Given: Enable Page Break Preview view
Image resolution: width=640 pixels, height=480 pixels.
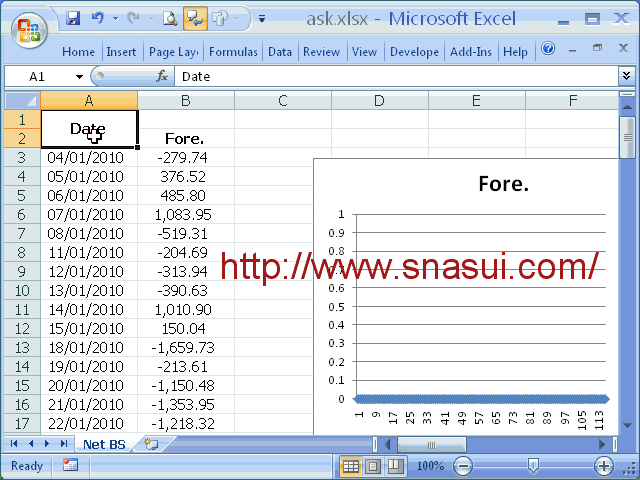Looking at the screenshot, I should 393,466.
